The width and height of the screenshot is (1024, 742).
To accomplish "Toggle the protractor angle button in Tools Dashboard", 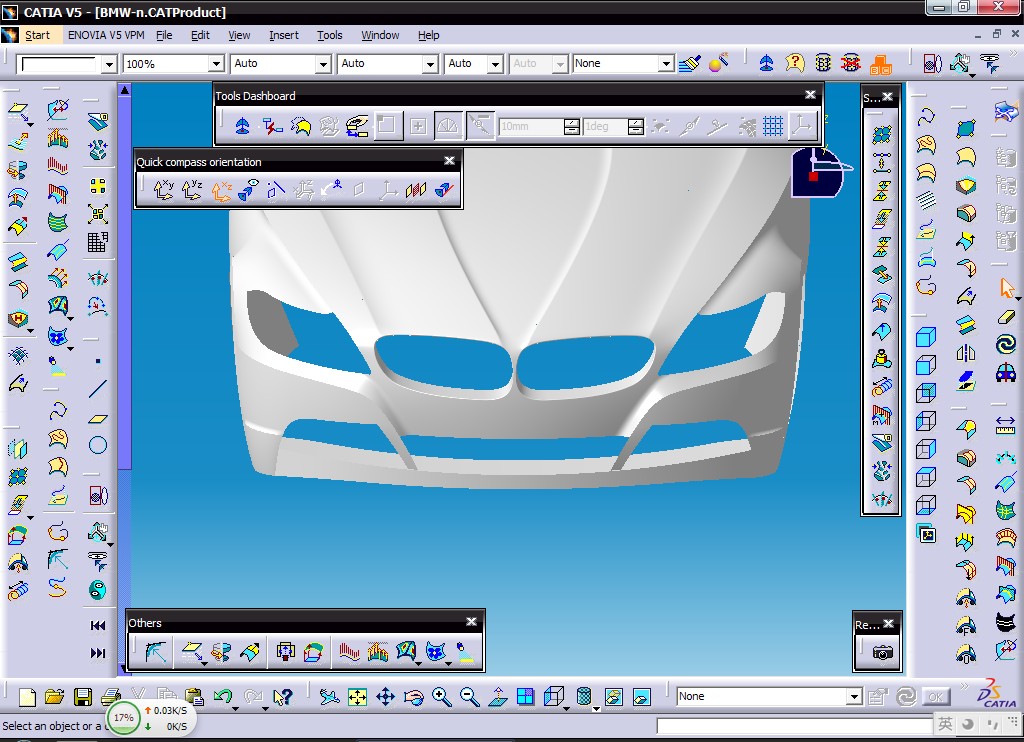I will click(x=447, y=126).
